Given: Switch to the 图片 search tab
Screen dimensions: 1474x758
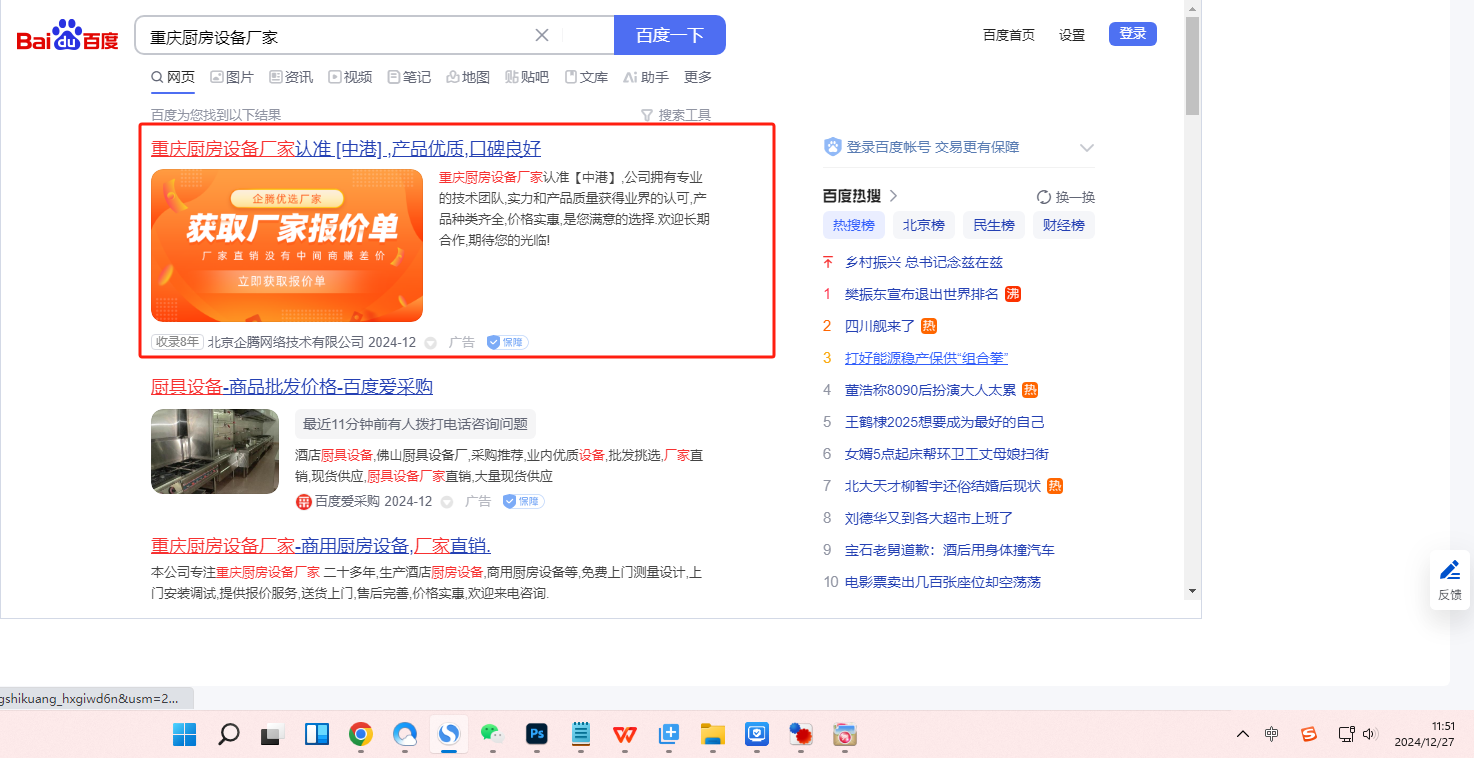Looking at the screenshot, I should pyautogui.click(x=231, y=77).
